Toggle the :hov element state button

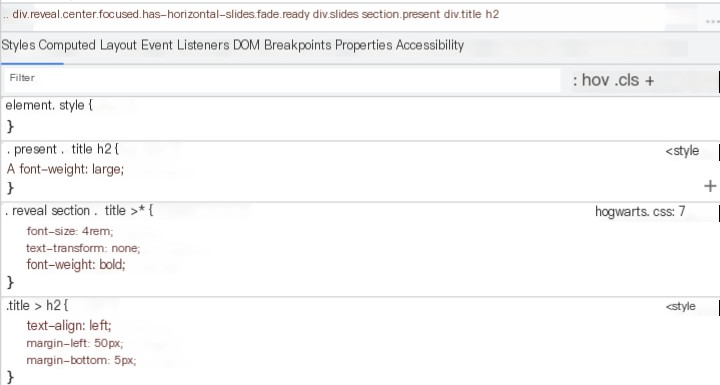point(591,80)
